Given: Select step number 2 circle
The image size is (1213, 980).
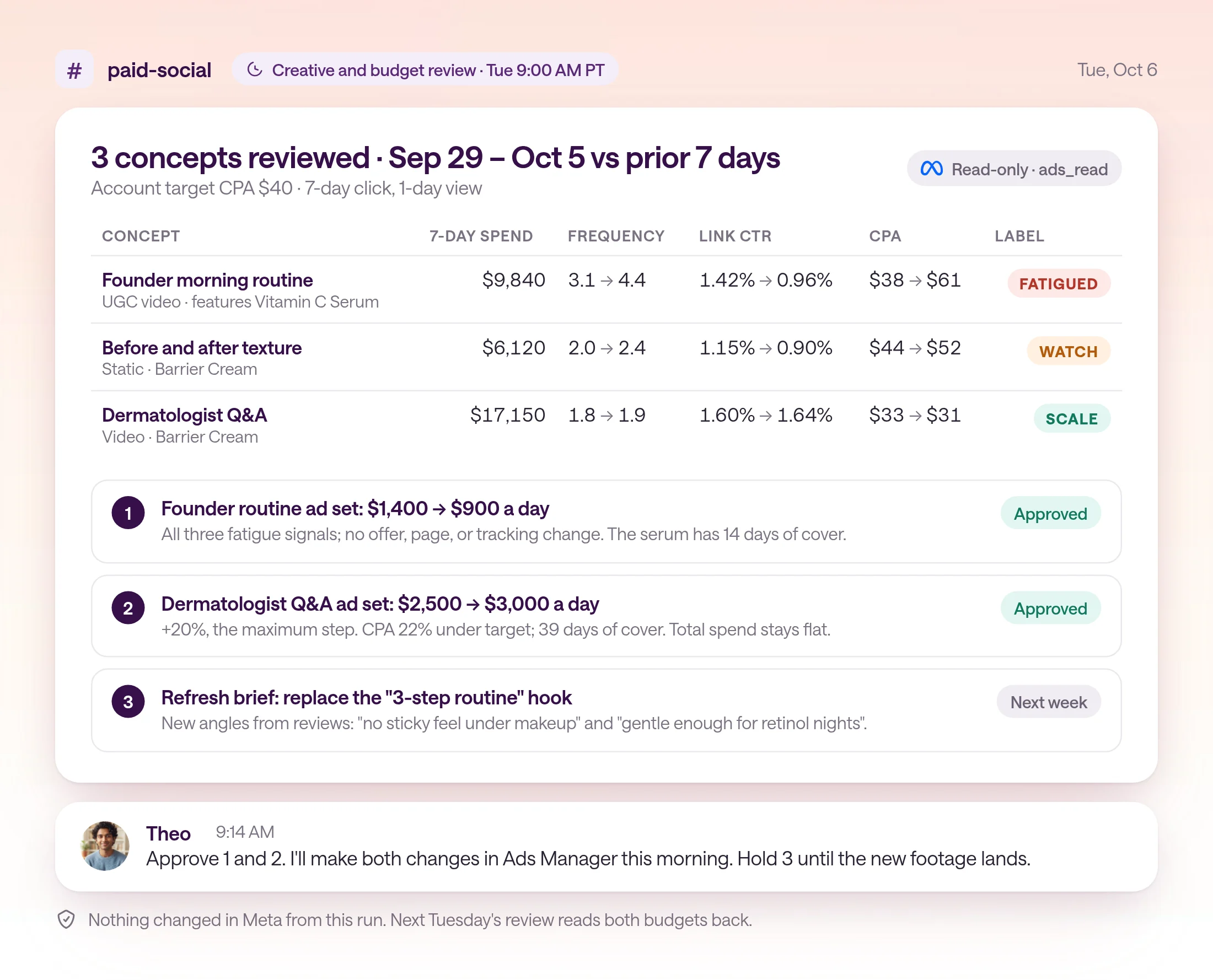Looking at the screenshot, I should pos(128,607).
